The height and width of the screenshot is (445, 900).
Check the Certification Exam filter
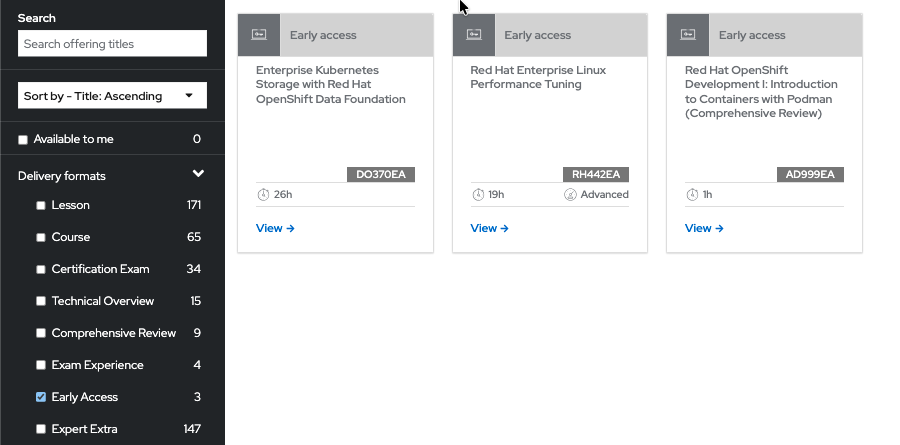click(41, 269)
